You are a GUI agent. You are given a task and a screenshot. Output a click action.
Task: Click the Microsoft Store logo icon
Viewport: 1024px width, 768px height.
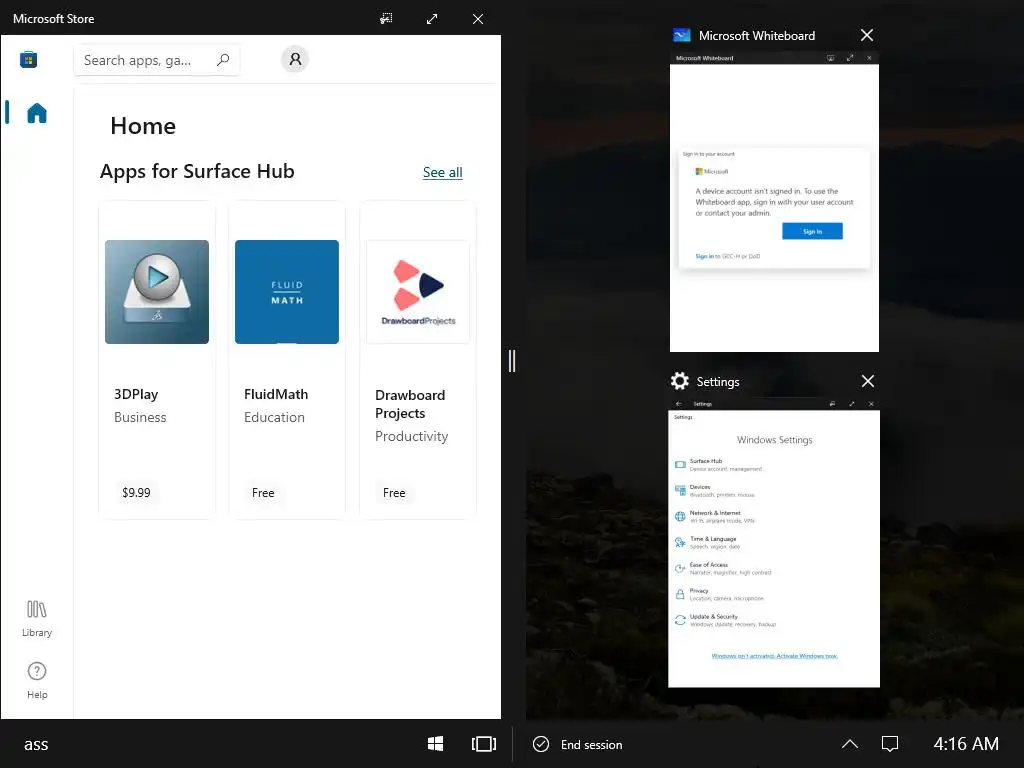click(x=28, y=59)
